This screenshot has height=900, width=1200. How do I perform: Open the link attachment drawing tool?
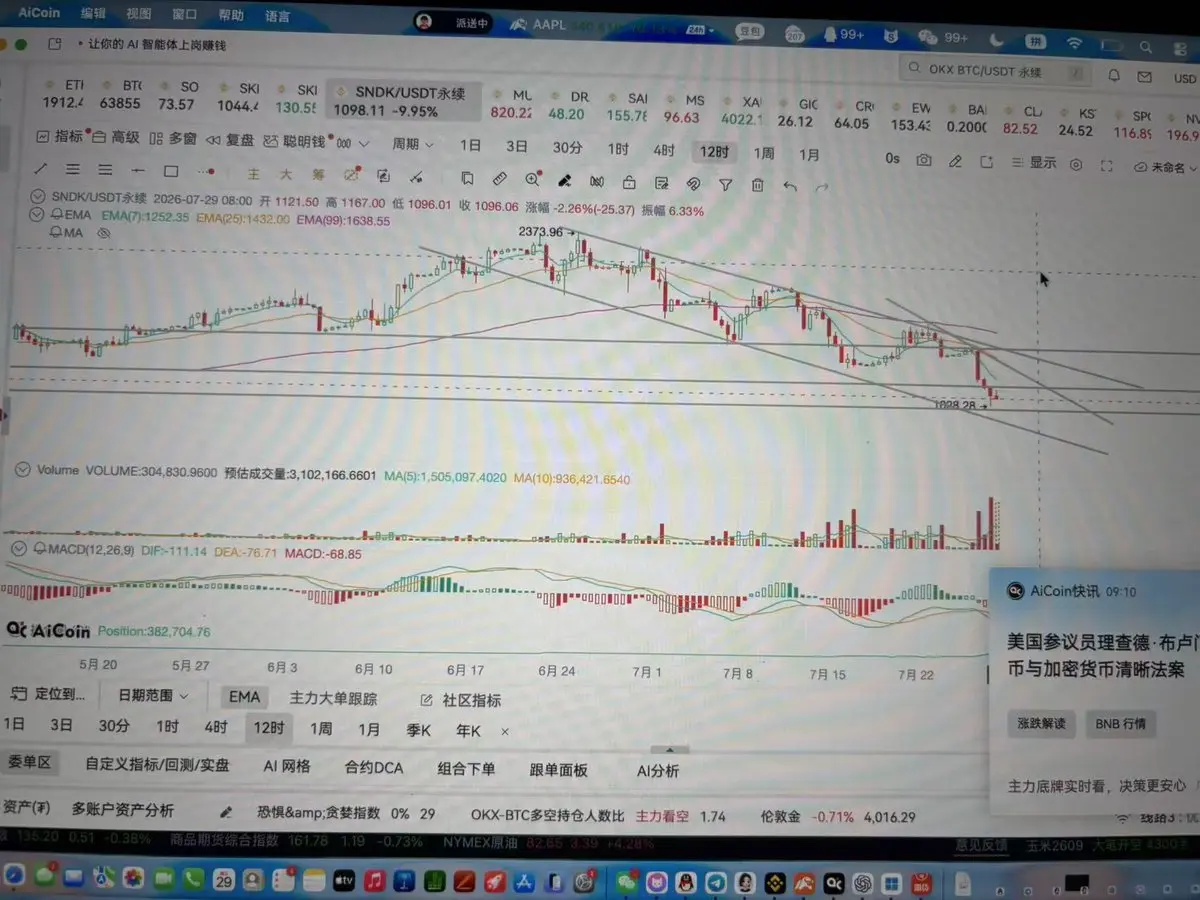693,183
